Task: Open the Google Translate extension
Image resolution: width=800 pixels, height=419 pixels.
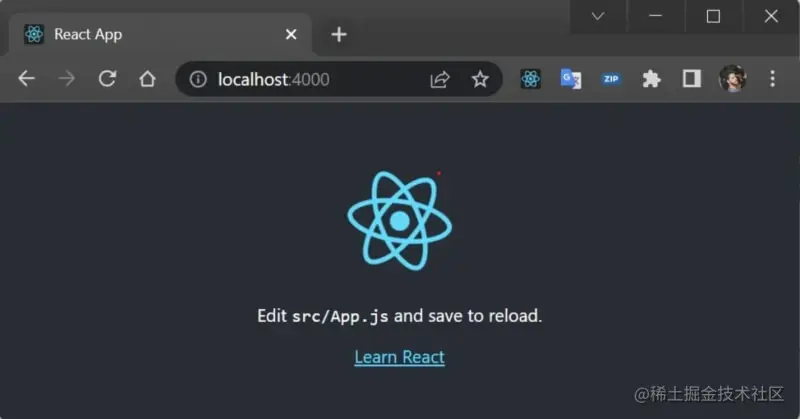Action: coord(571,79)
